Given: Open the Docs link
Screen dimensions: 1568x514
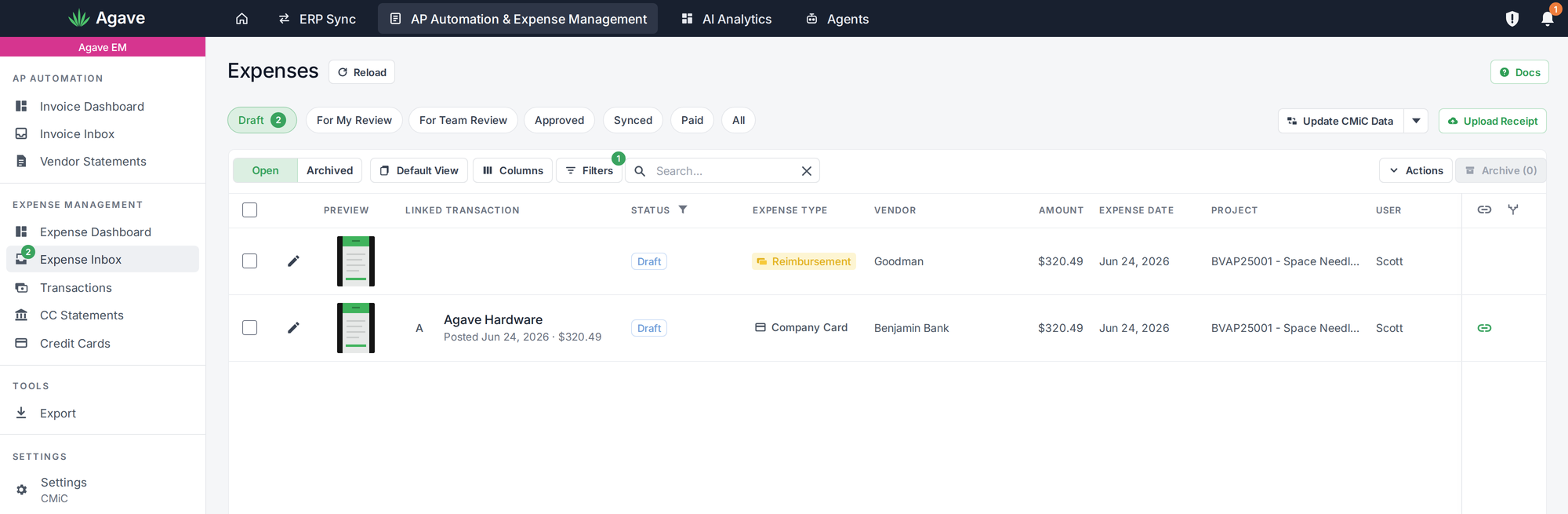Looking at the screenshot, I should coord(1519,72).
